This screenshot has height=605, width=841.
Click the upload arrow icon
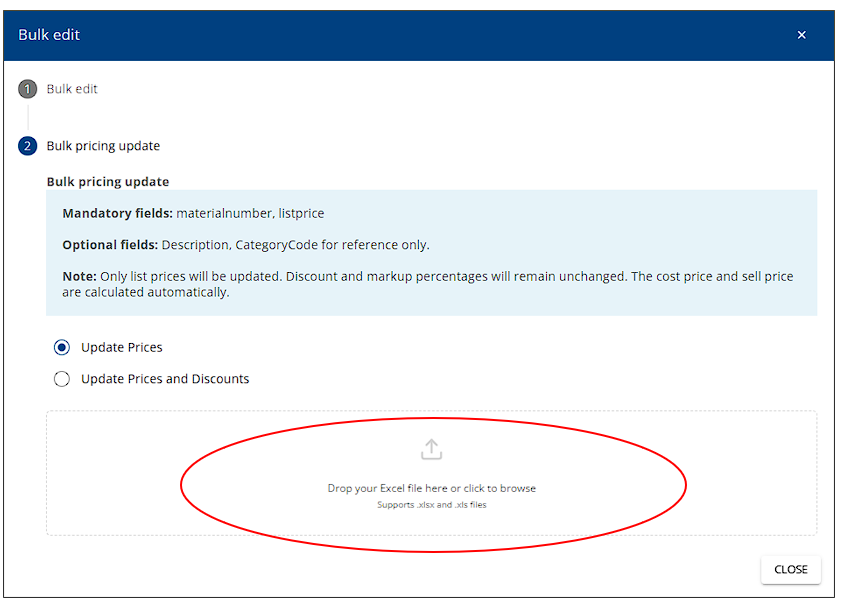(x=431, y=449)
